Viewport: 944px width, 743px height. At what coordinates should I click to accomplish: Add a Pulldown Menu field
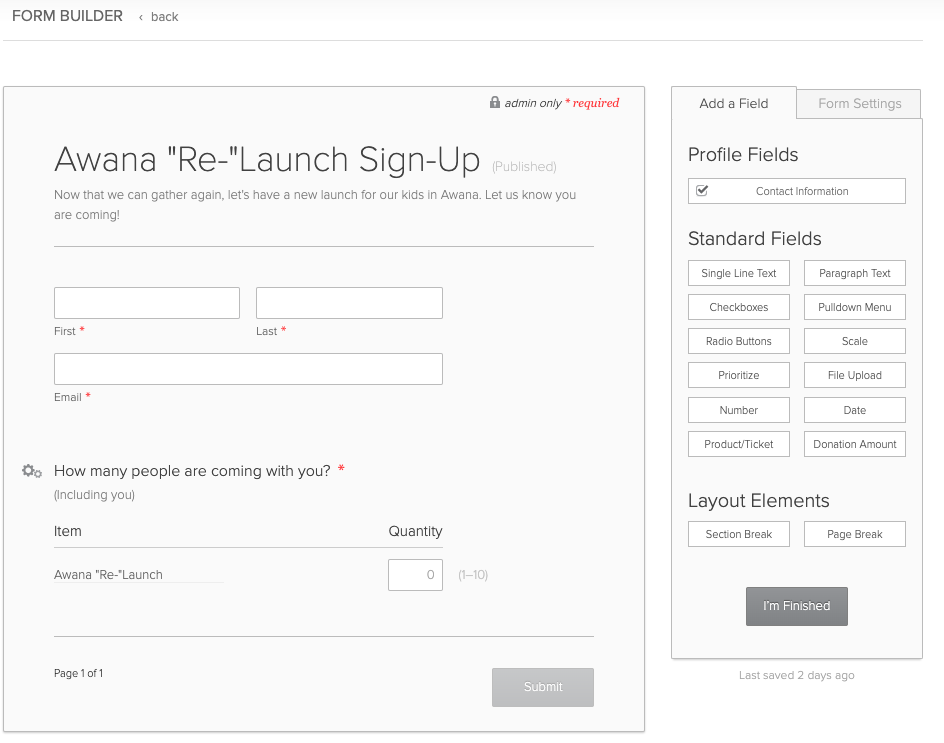(x=854, y=308)
